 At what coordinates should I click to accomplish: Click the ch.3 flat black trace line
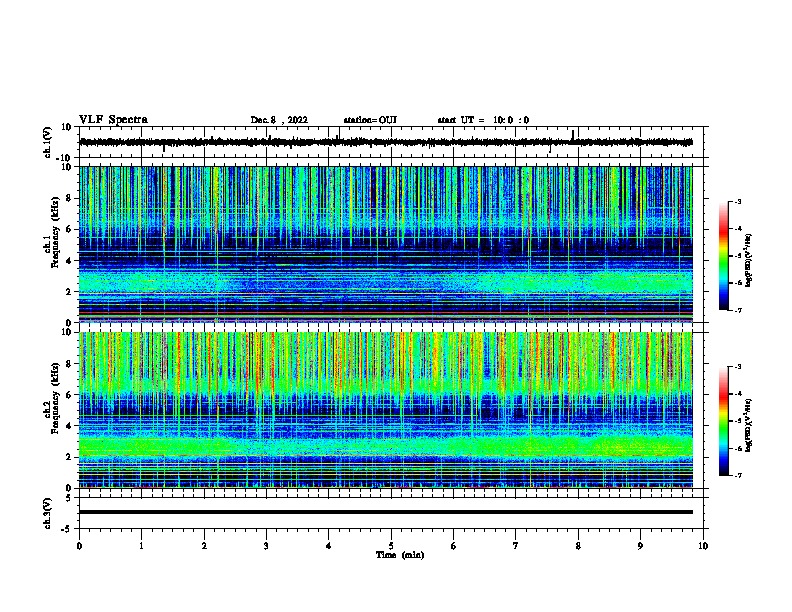click(x=386, y=512)
